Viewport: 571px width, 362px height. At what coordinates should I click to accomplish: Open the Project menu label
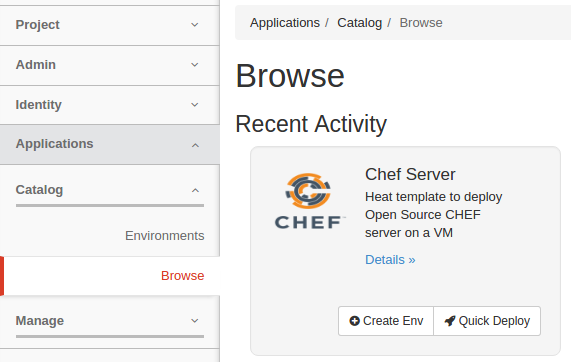pos(37,25)
